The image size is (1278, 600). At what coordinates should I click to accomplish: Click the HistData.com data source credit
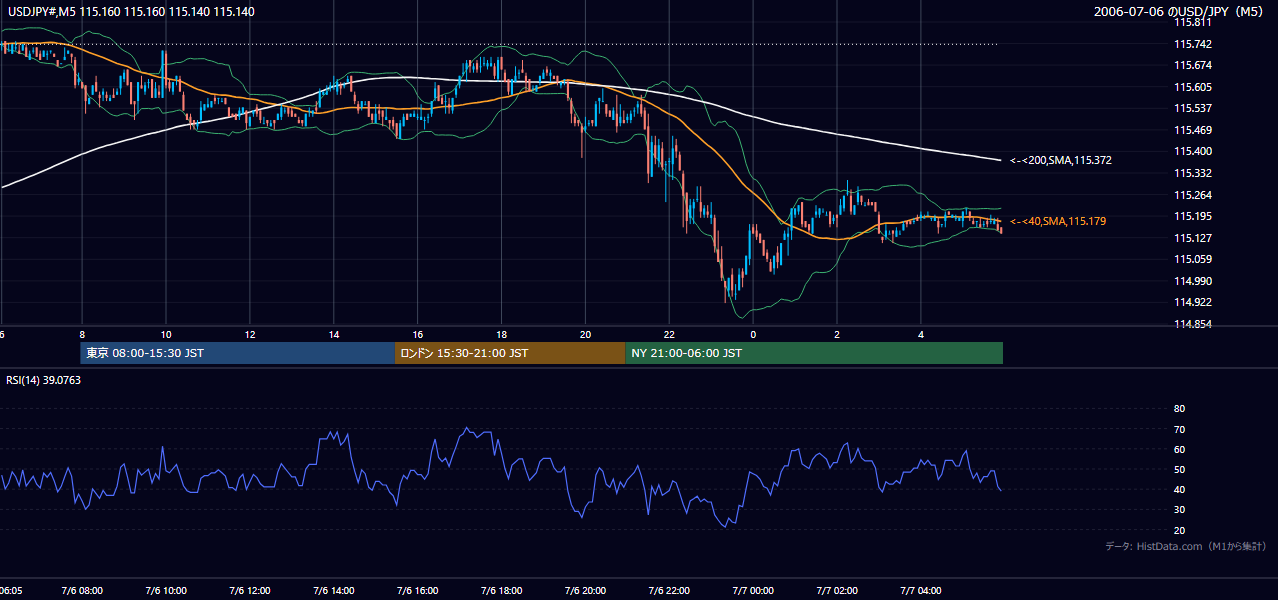point(1185,546)
